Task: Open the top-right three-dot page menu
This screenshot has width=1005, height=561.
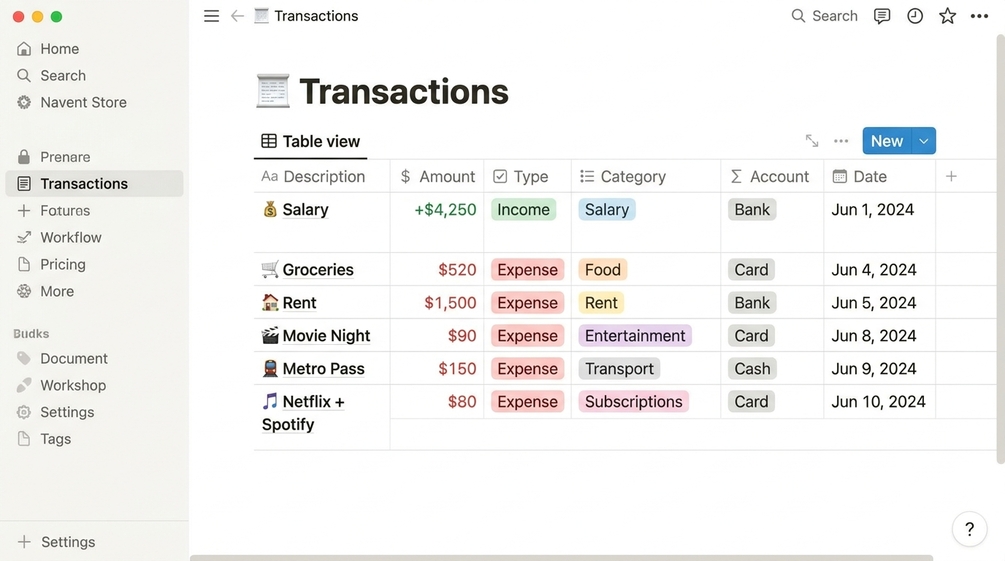Action: tap(979, 16)
